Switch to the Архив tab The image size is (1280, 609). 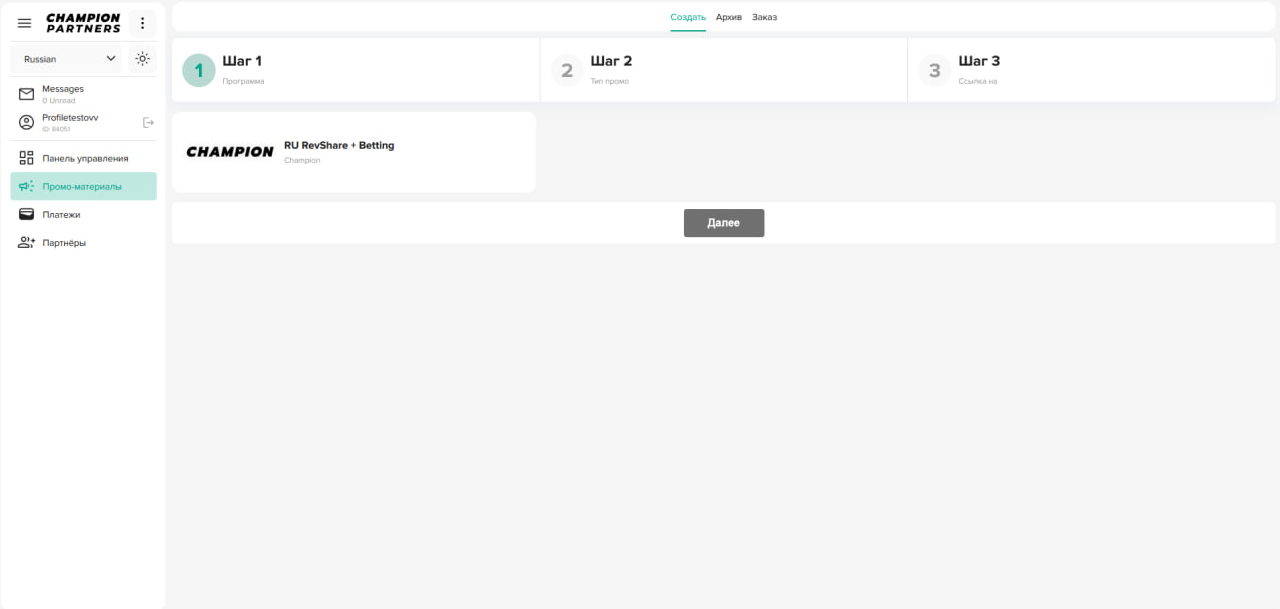[729, 17]
